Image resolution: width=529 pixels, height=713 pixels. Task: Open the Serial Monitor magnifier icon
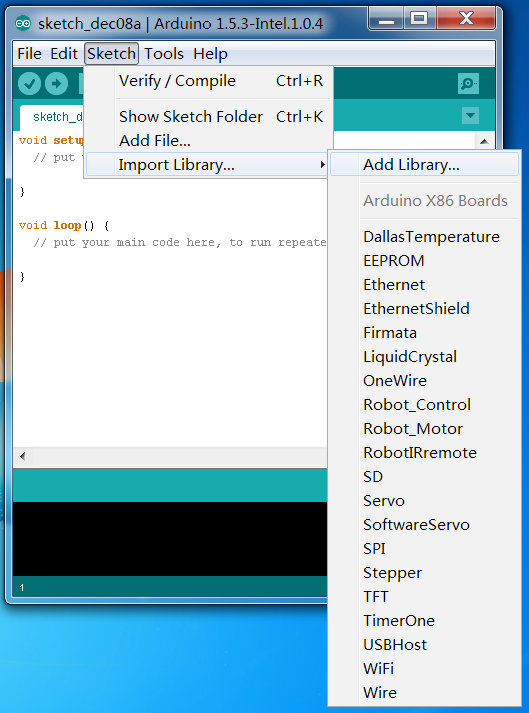tap(468, 84)
